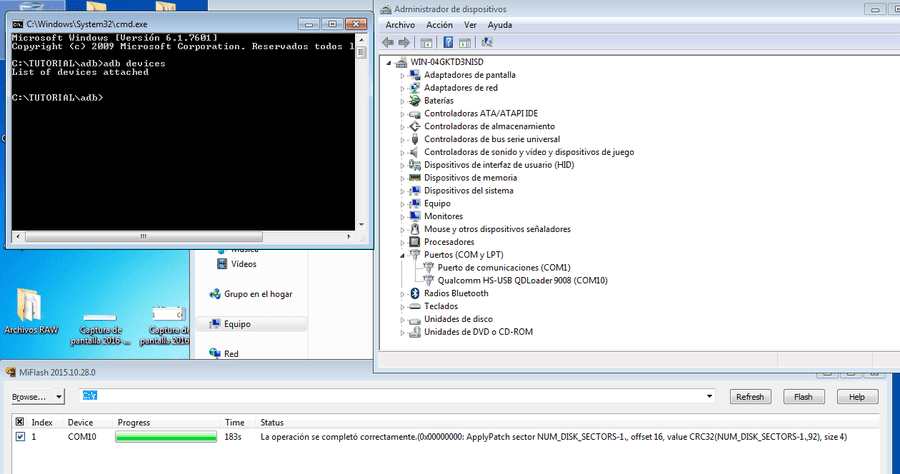Viewport: 900px width, 474px height.
Task: Click the Help icon in Device Manager toolbar
Action: click(448, 42)
